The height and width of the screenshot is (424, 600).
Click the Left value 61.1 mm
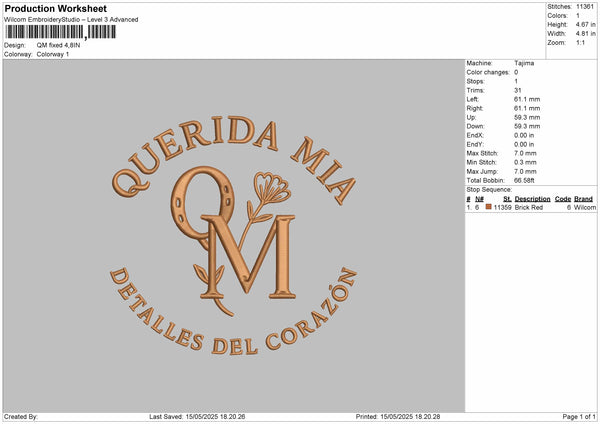click(527, 99)
